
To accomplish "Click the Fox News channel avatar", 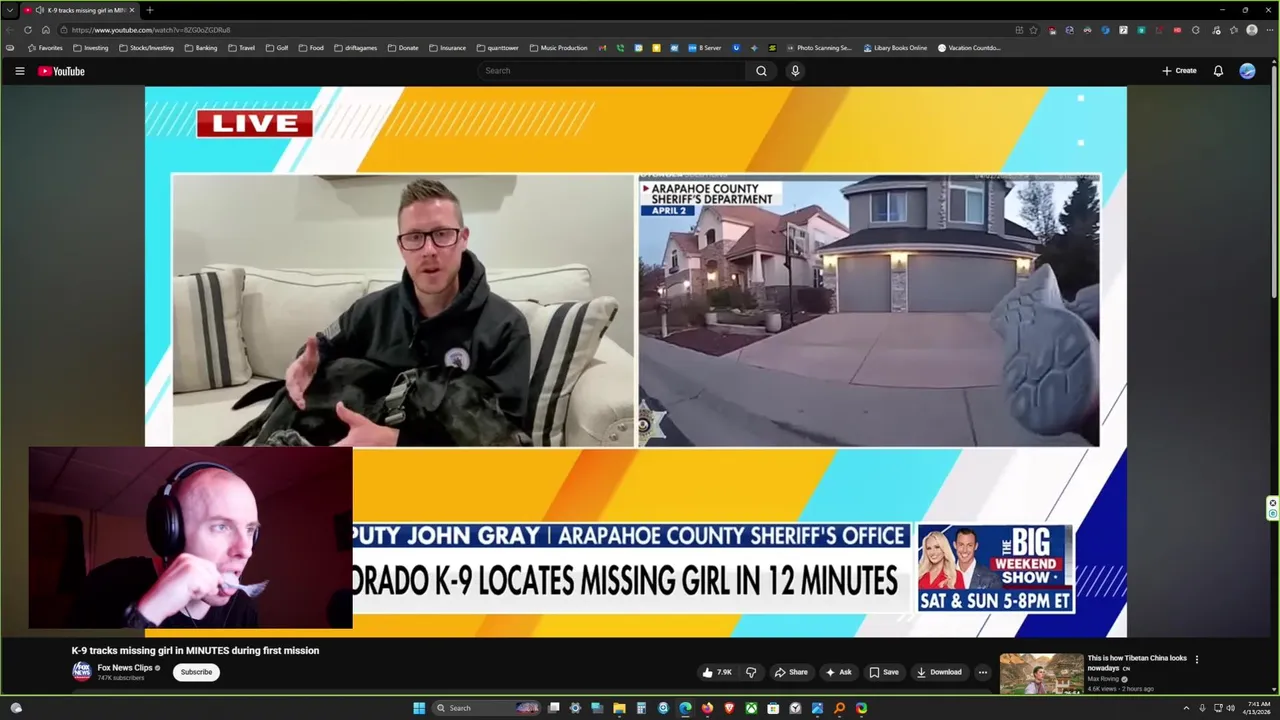I will point(81,671).
